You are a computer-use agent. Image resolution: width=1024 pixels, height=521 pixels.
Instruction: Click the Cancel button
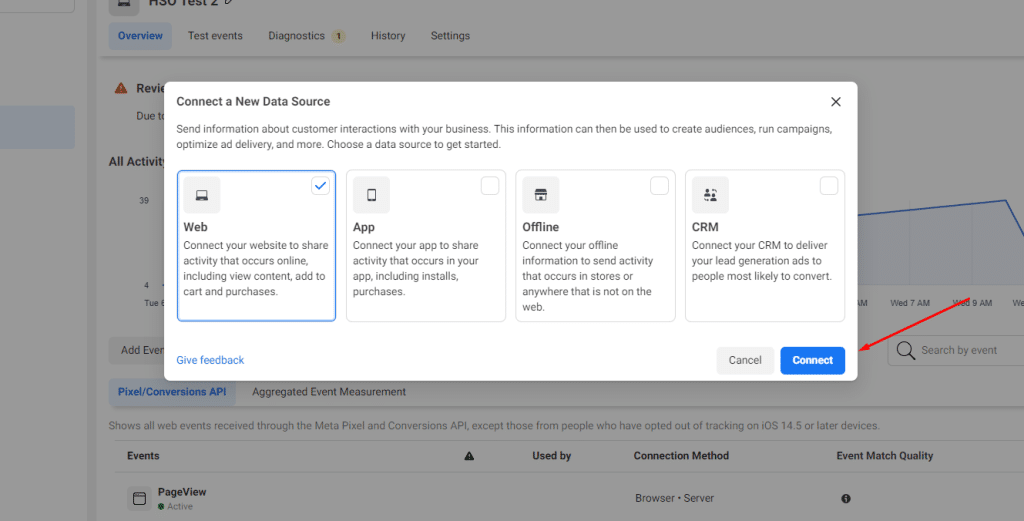click(x=745, y=360)
